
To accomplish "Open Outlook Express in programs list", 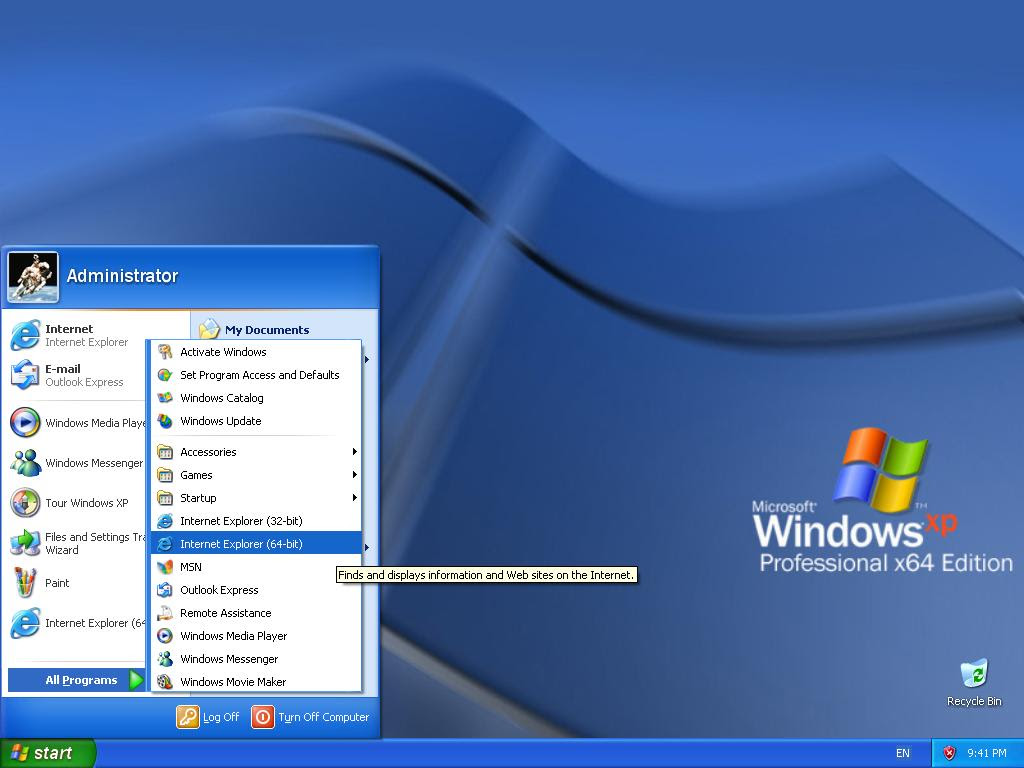I will [x=256, y=590].
